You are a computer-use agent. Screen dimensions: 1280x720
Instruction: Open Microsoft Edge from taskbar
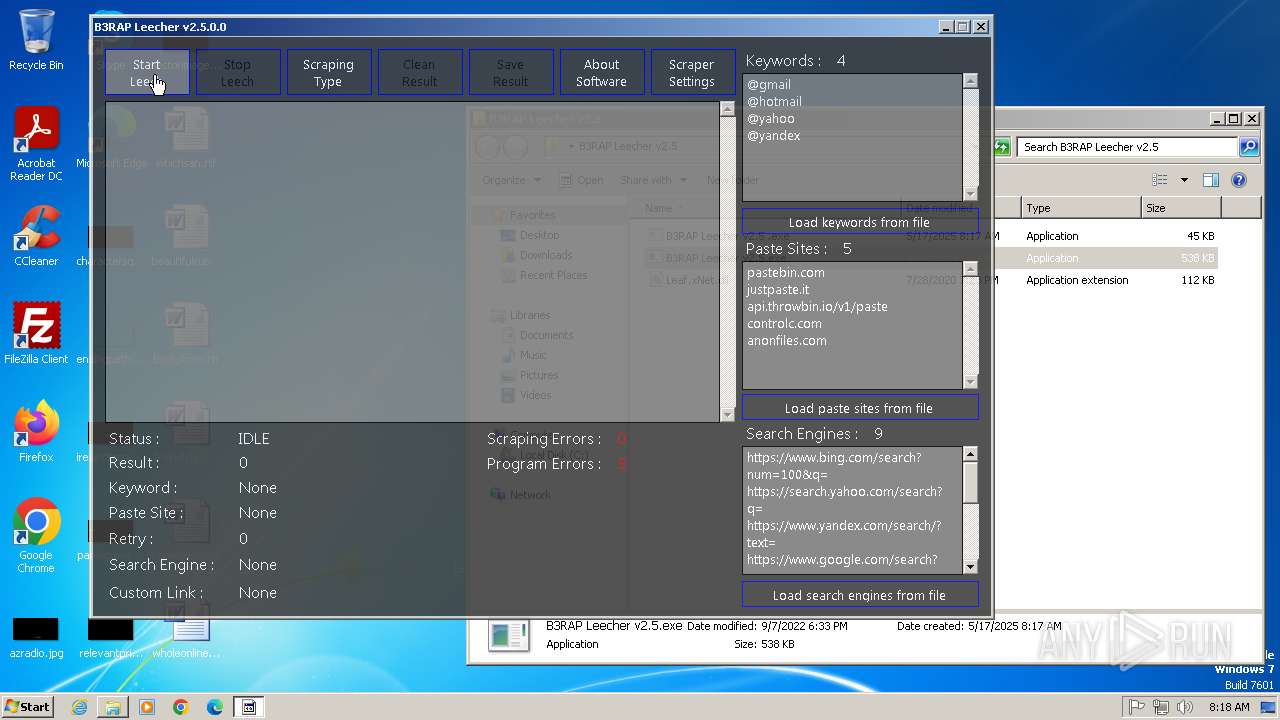pos(215,707)
